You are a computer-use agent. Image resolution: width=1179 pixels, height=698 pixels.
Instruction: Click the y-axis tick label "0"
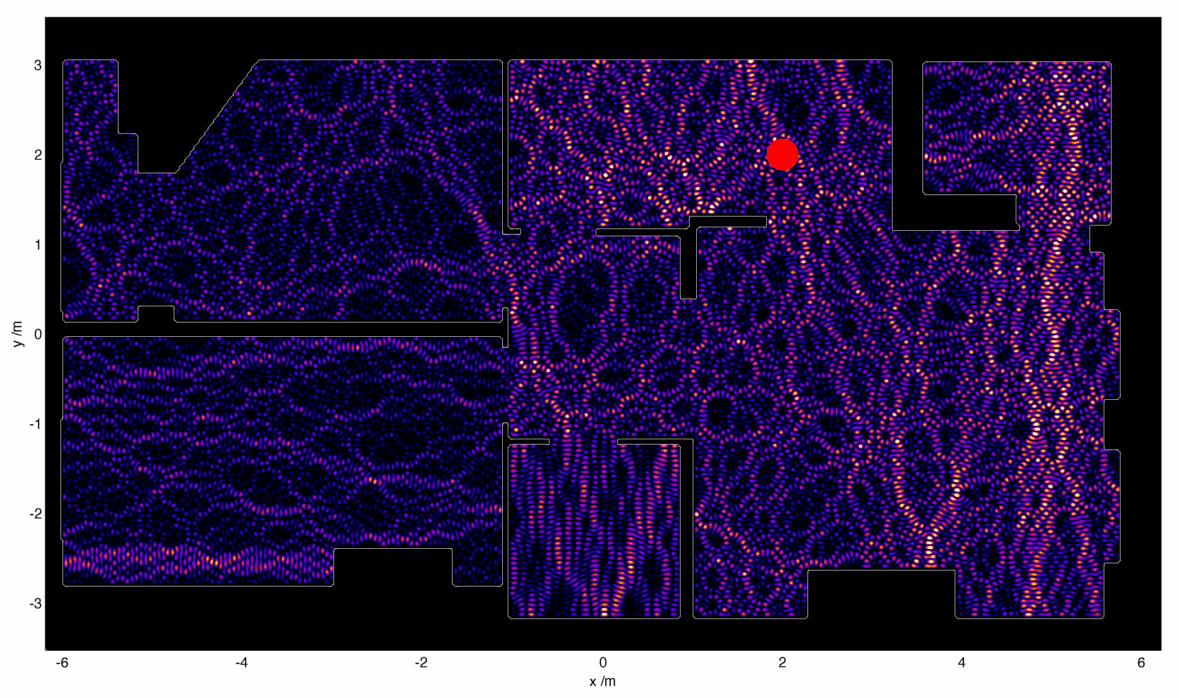(37, 334)
